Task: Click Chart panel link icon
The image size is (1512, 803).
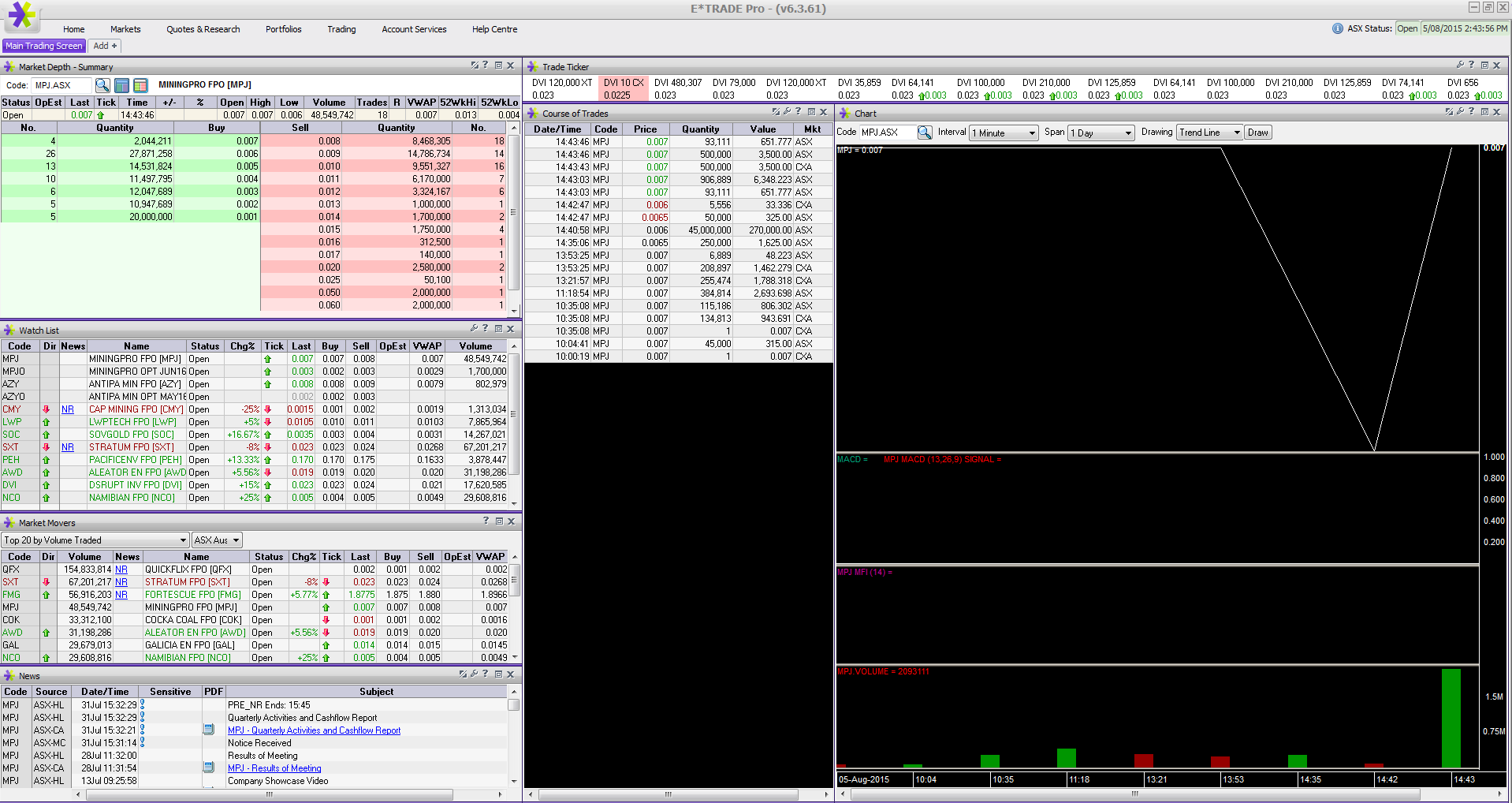Action: [1449, 112]
